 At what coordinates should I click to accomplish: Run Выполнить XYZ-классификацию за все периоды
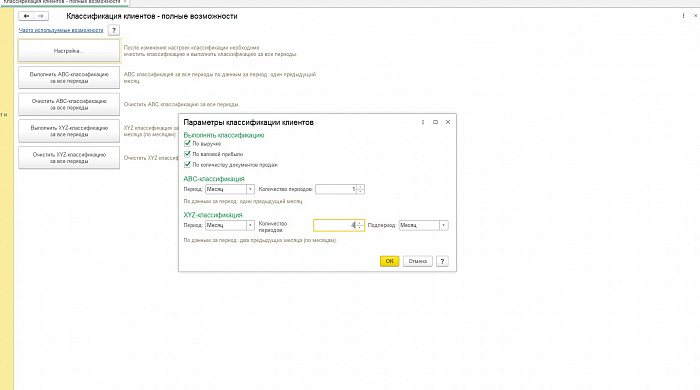[69, 131]
